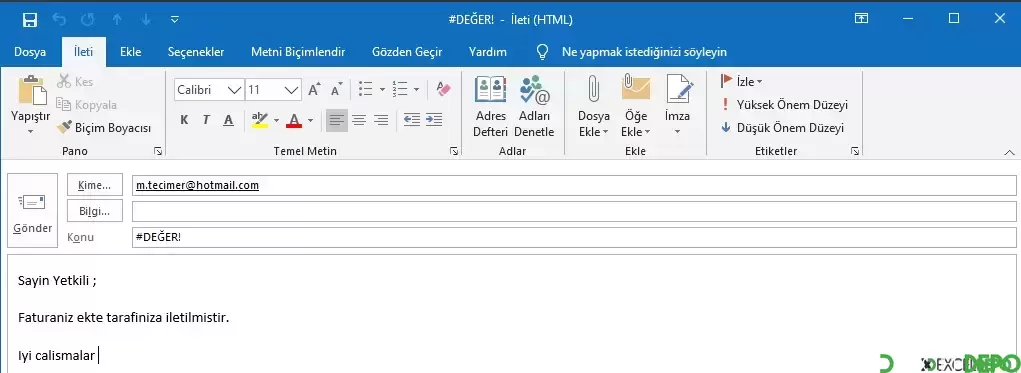Open Metni Biçimlendir tab

(298, 52)
